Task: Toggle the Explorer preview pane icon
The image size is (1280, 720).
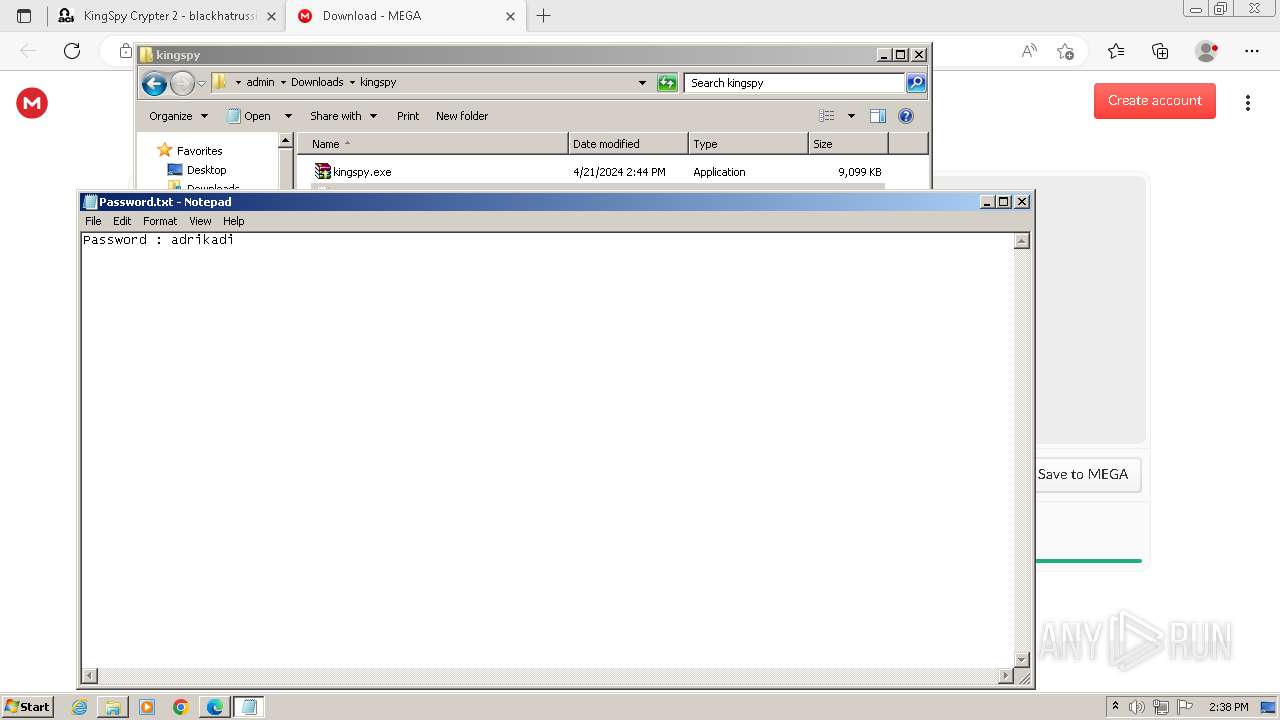Action: 878,116
